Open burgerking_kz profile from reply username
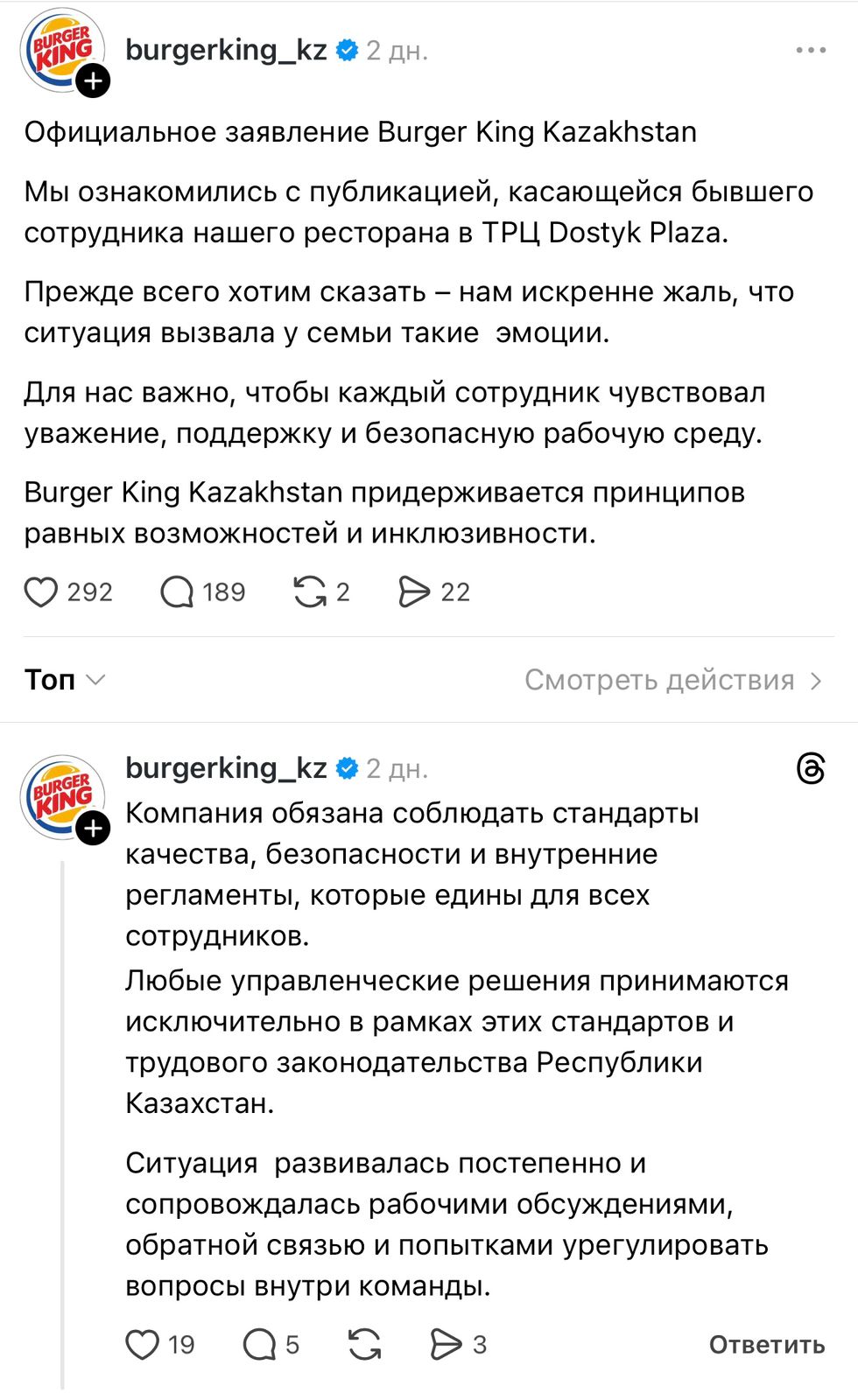The height and width of the screenshot is (1400, 858). point(226,768)
